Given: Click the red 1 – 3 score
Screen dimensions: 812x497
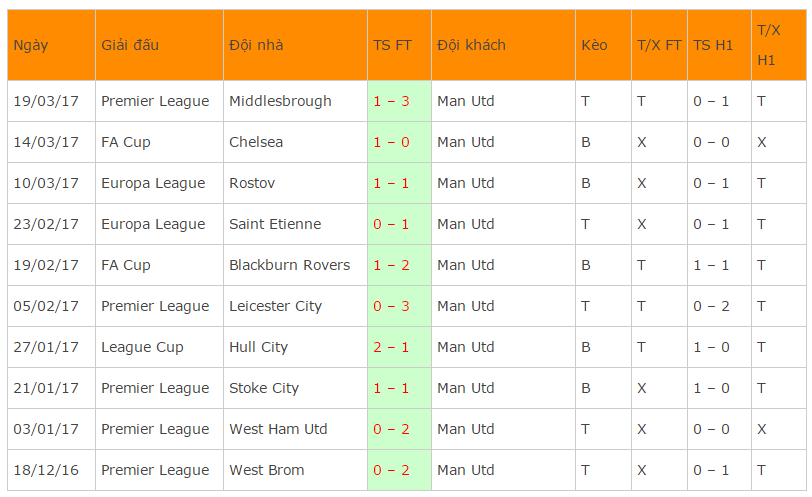Looking at the screenshot, I should click(391, 101).
